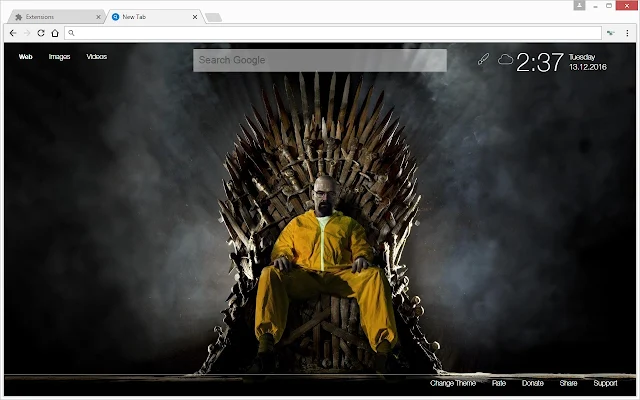Click the Change Theme link
640x400 pixels.
point(453,383)
